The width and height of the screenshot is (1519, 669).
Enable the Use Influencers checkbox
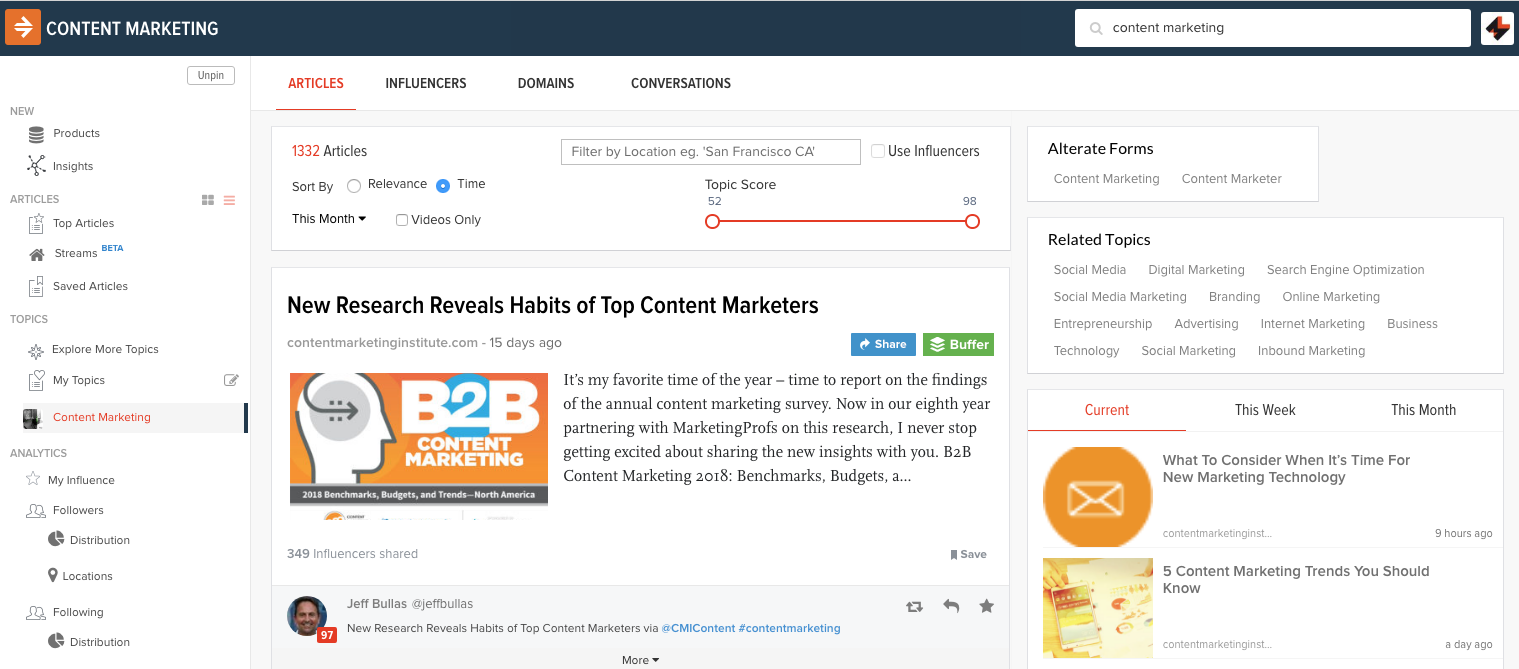(x=878, y=151)
